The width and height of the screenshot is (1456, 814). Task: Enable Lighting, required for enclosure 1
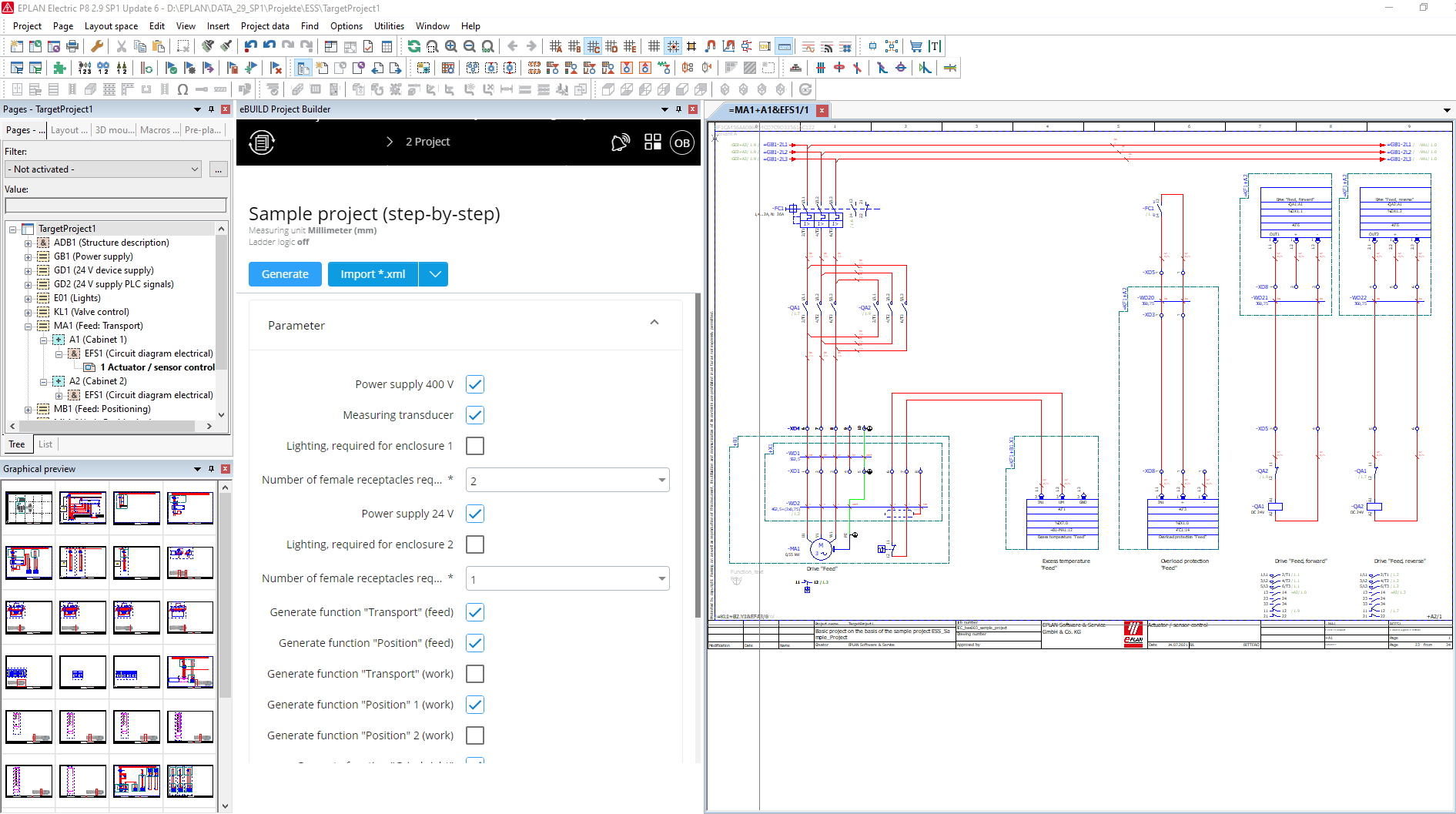coord(475,445)
